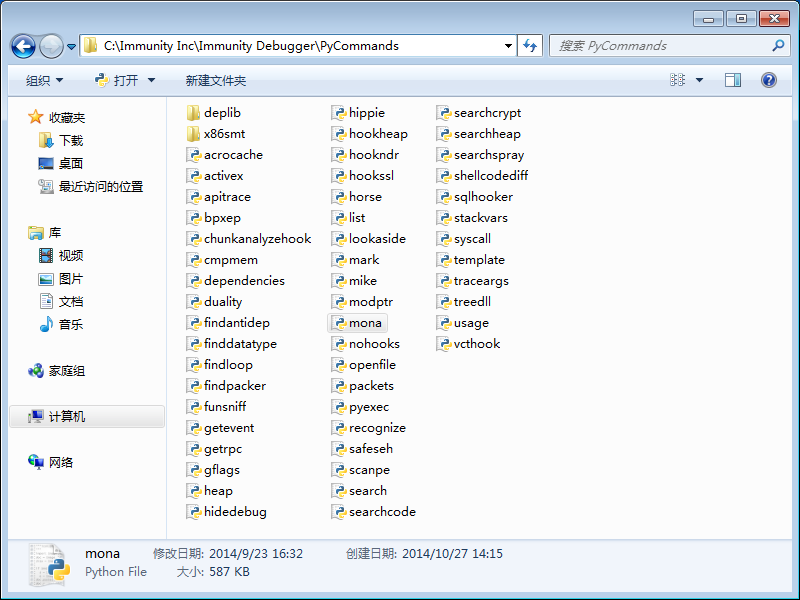Viewport: 800px width, 600px height.
Task: Select the lookaside Python file icon
Action: tap(338, 239)
